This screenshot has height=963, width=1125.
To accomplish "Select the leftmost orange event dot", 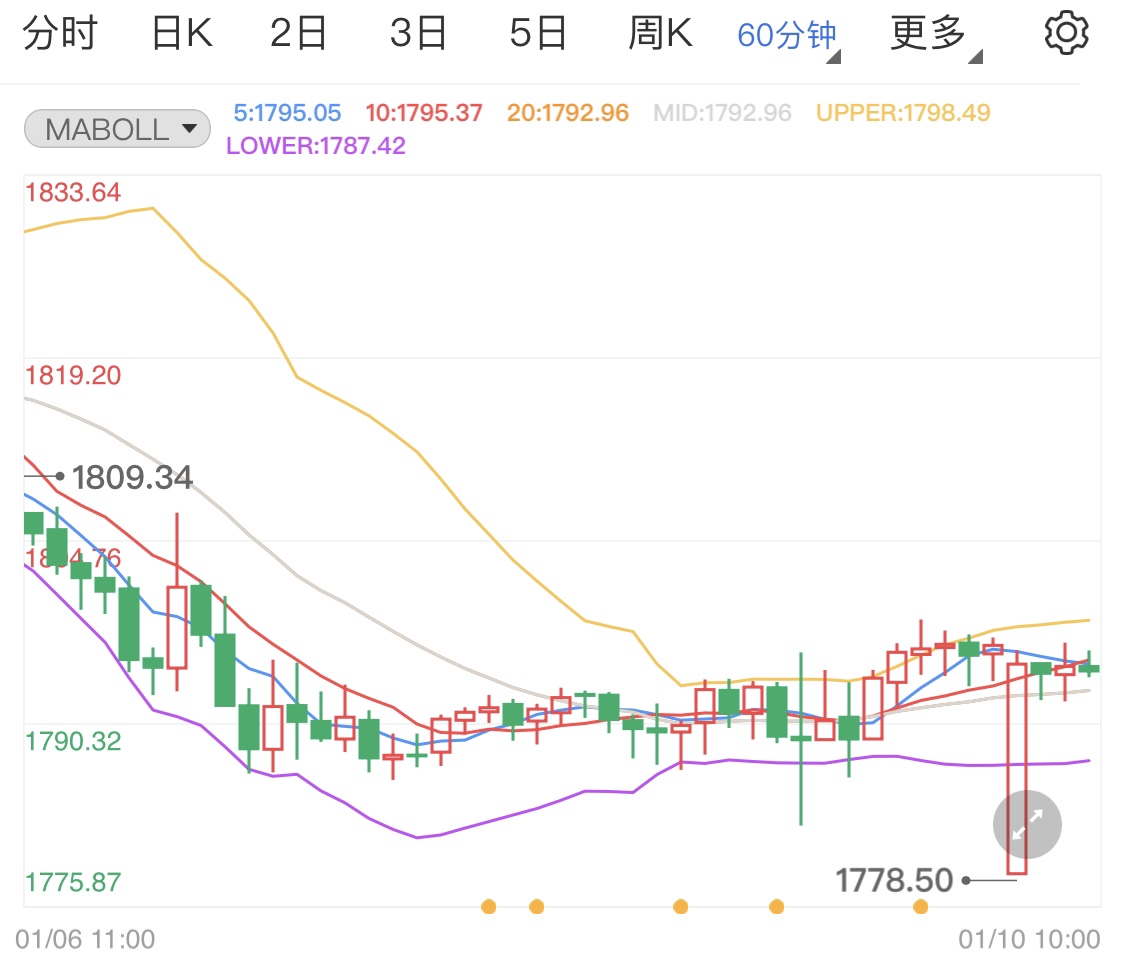I will coord(489,906).
